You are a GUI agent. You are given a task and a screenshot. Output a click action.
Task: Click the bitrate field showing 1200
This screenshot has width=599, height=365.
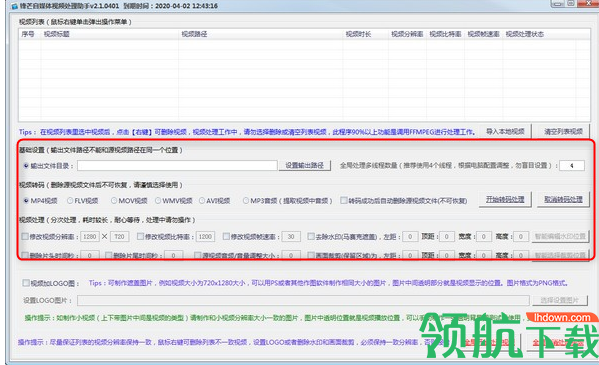tap(205, 237)
